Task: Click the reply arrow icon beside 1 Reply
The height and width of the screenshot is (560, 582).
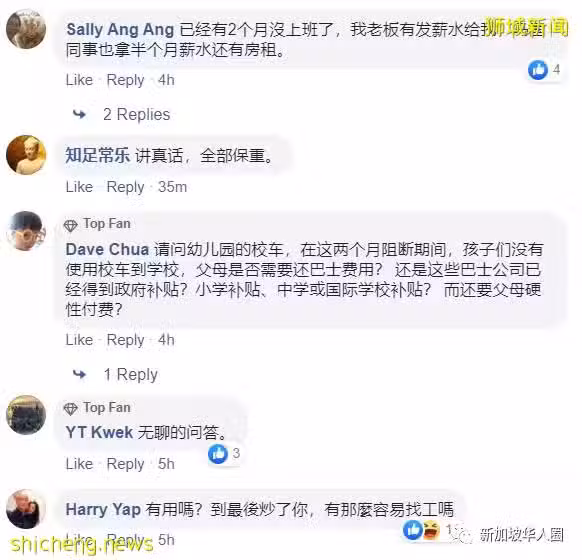Action: (79, 374)
